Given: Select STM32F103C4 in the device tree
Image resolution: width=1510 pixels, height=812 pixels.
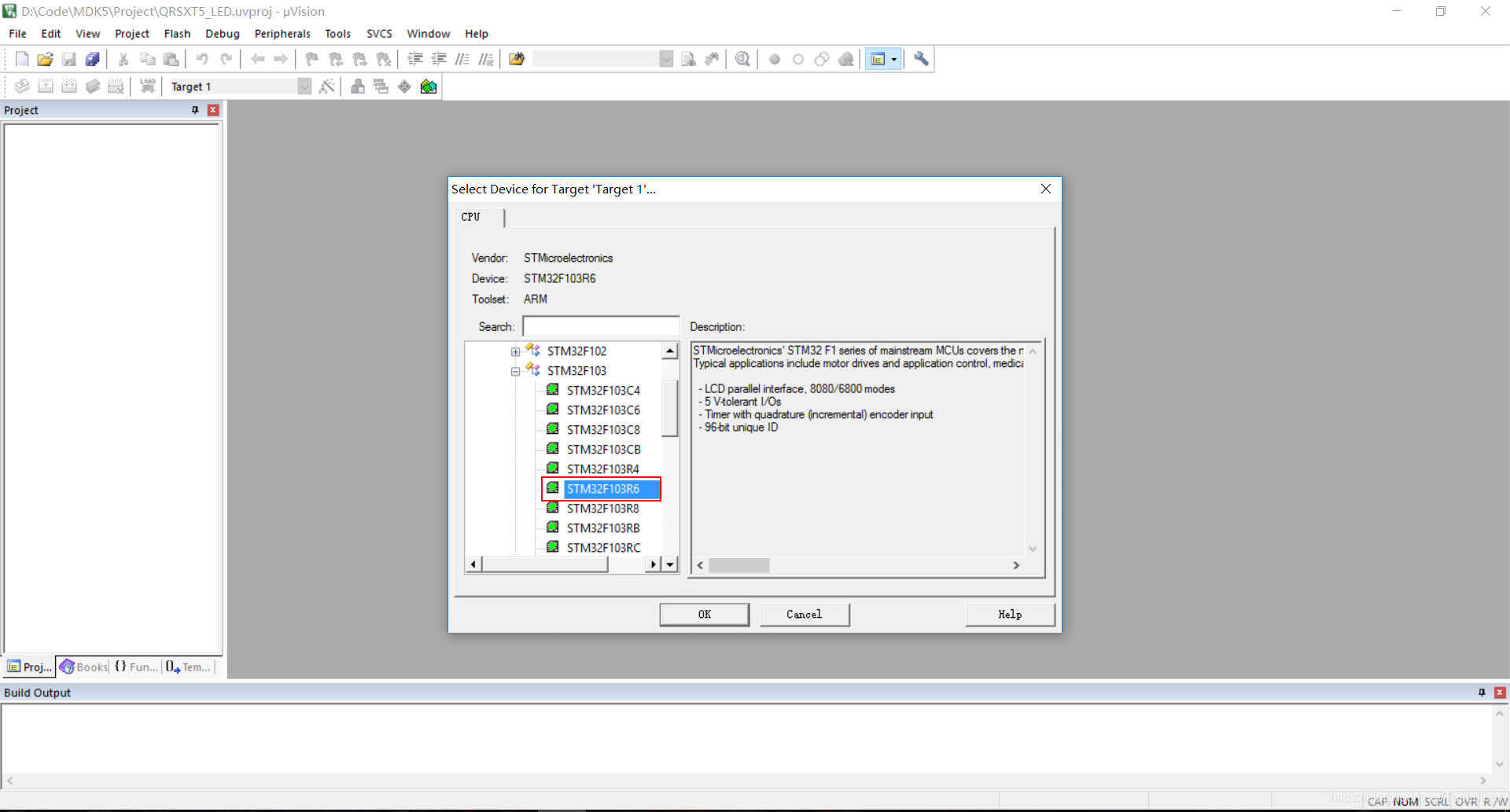Looking at the screenshot, I should (x=603, y=391).
